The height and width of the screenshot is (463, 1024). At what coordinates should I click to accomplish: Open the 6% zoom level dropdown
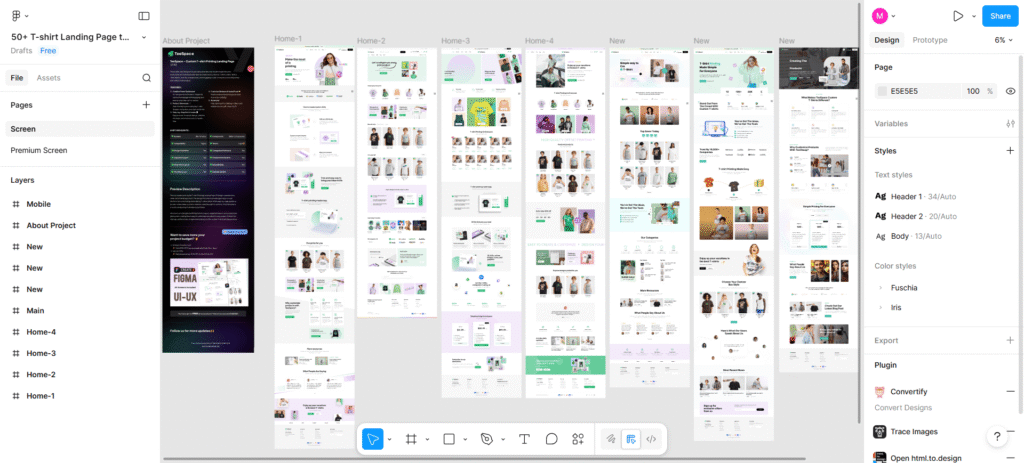click(1004, 40)
